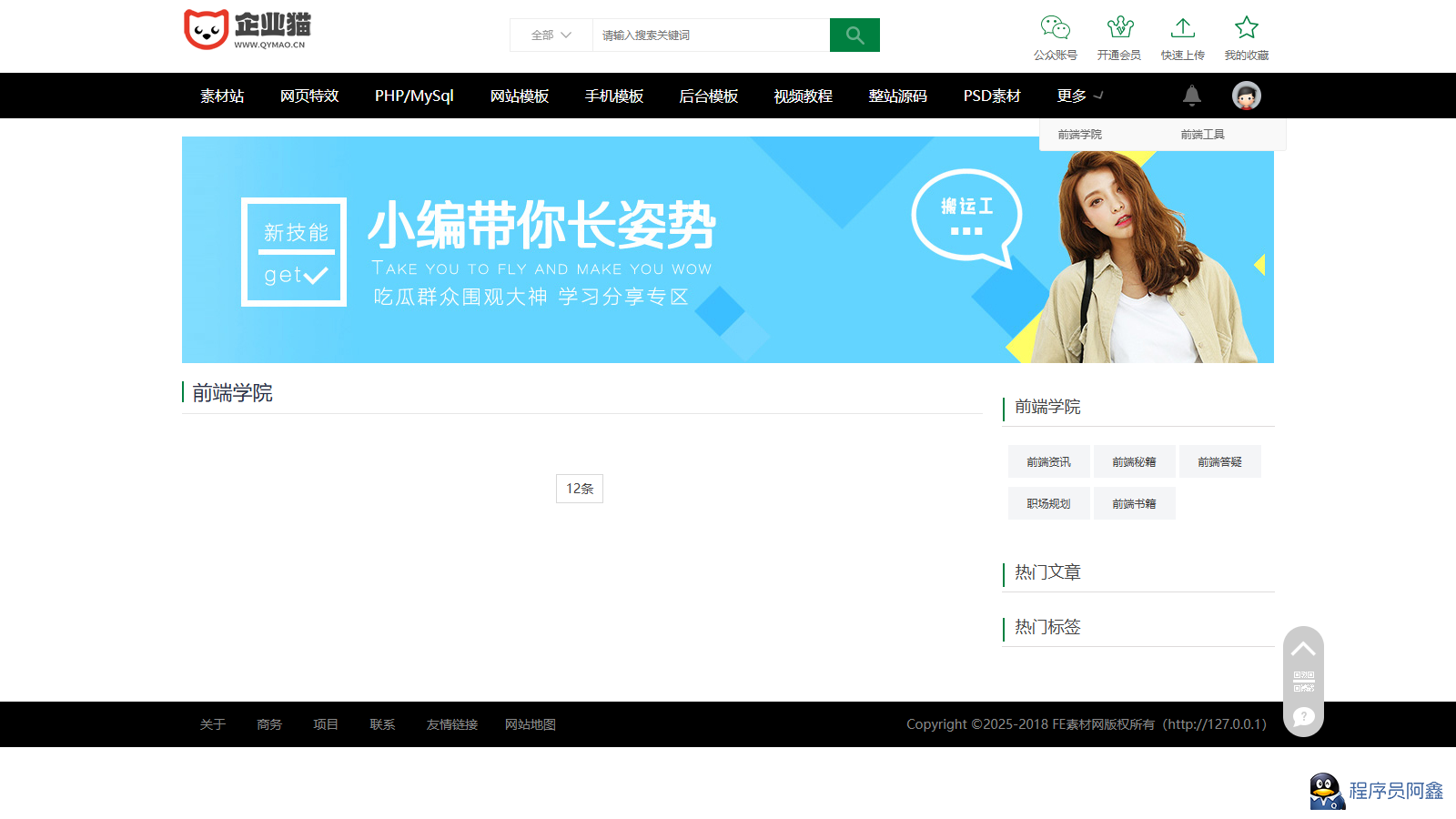Open the 全部 search category dropdown
This screenshot has height=819, width=1456.
(551, 35)
